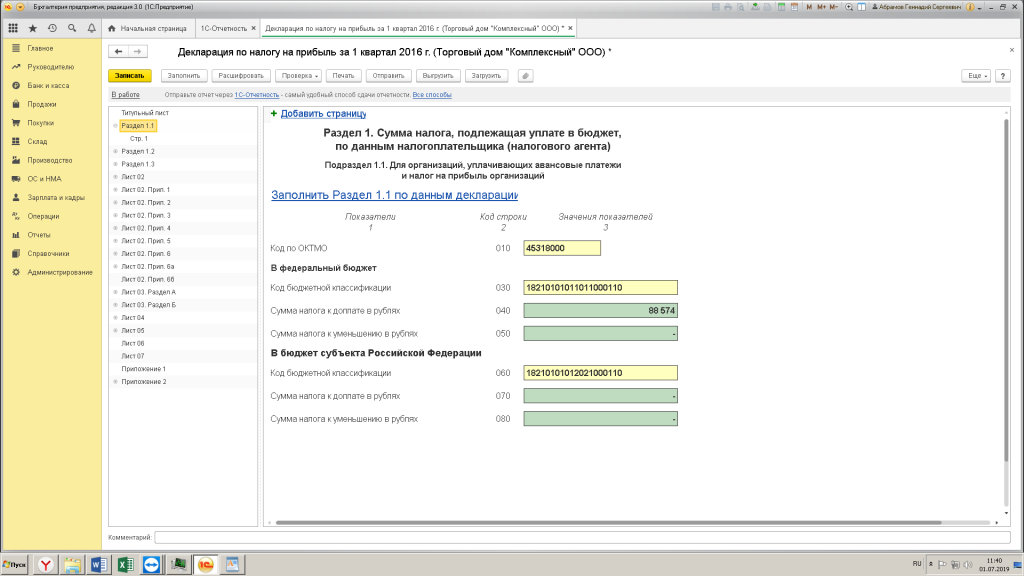Image resolution: width=1024 pixels, height=576 pixels.
Task: Open the Зарплата и кадры section
Action: click(x=56, y=198)
